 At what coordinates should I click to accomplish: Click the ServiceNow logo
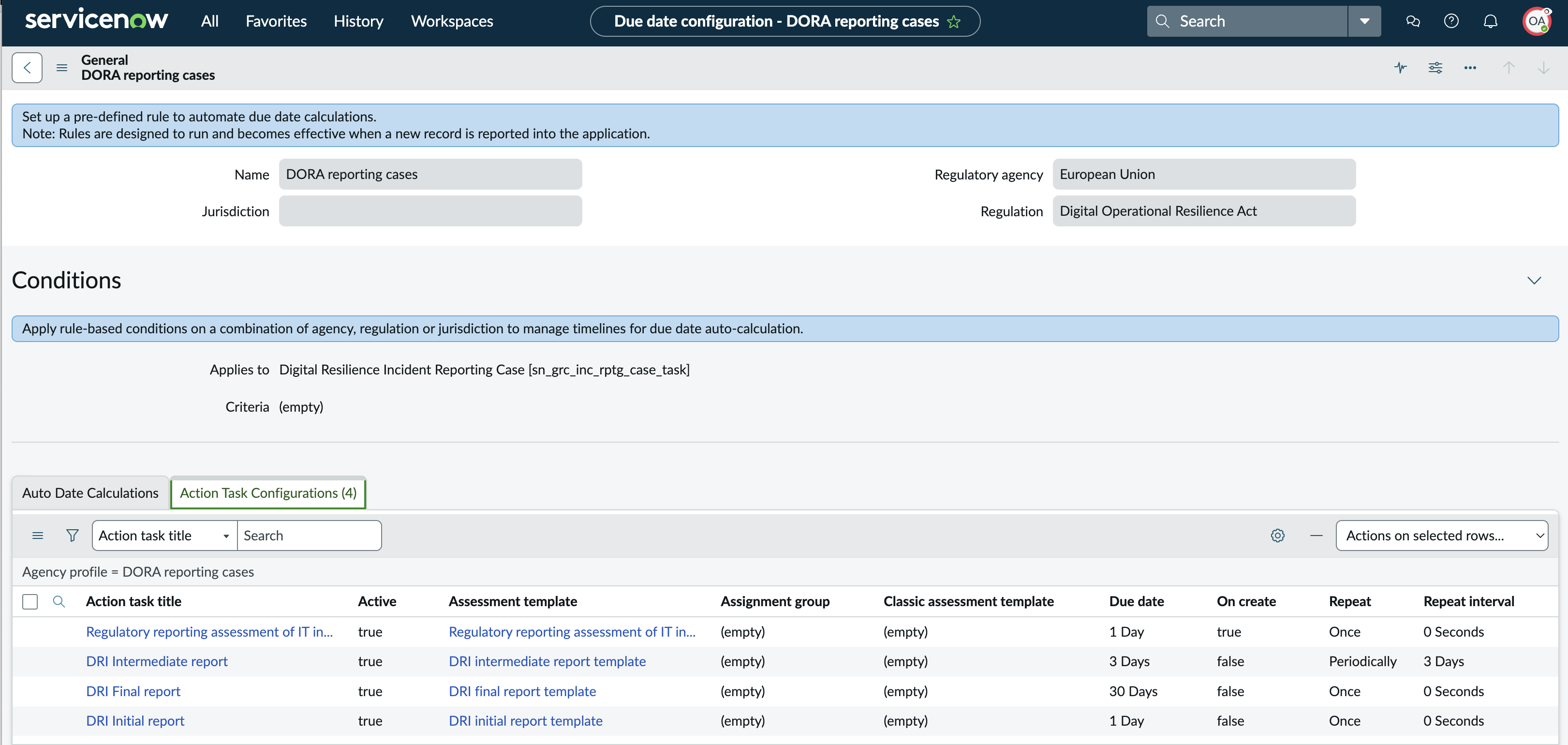(96, 20)
